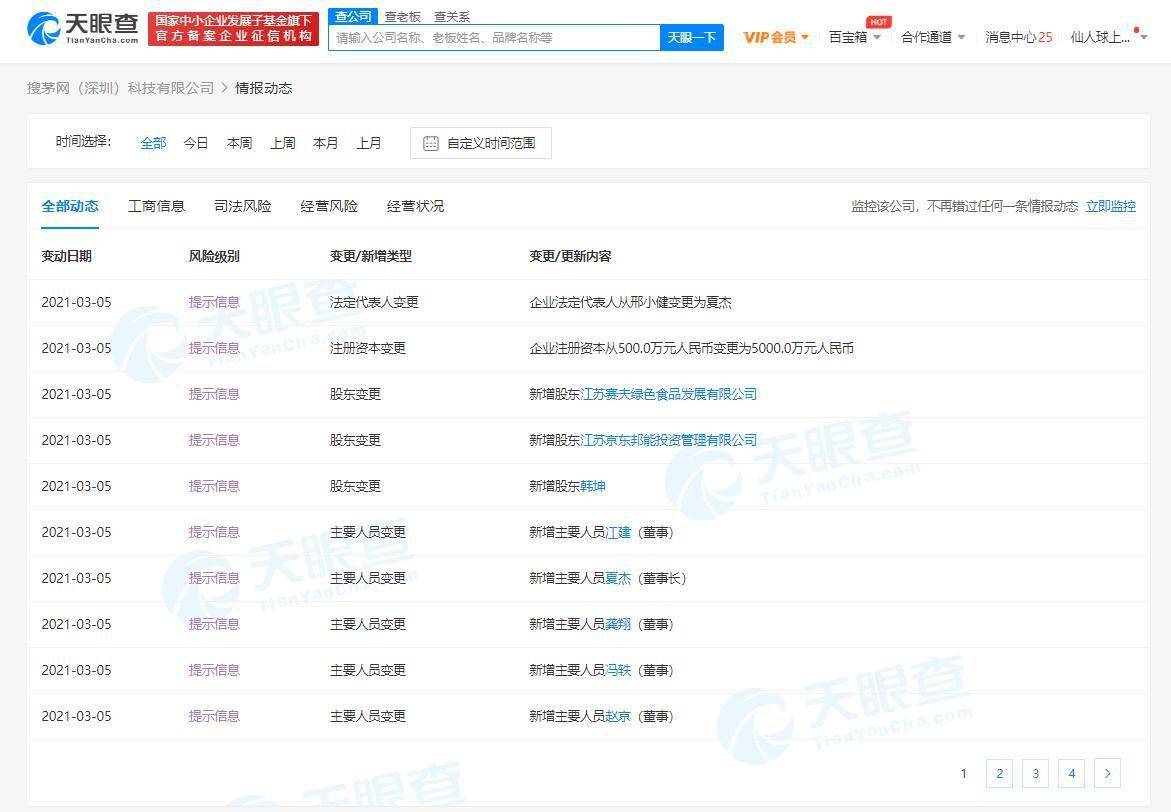Click 提示信息 in 法定代表人变更 row
Viewport: 1171px width, 812px height.
[x=214, y=303]
